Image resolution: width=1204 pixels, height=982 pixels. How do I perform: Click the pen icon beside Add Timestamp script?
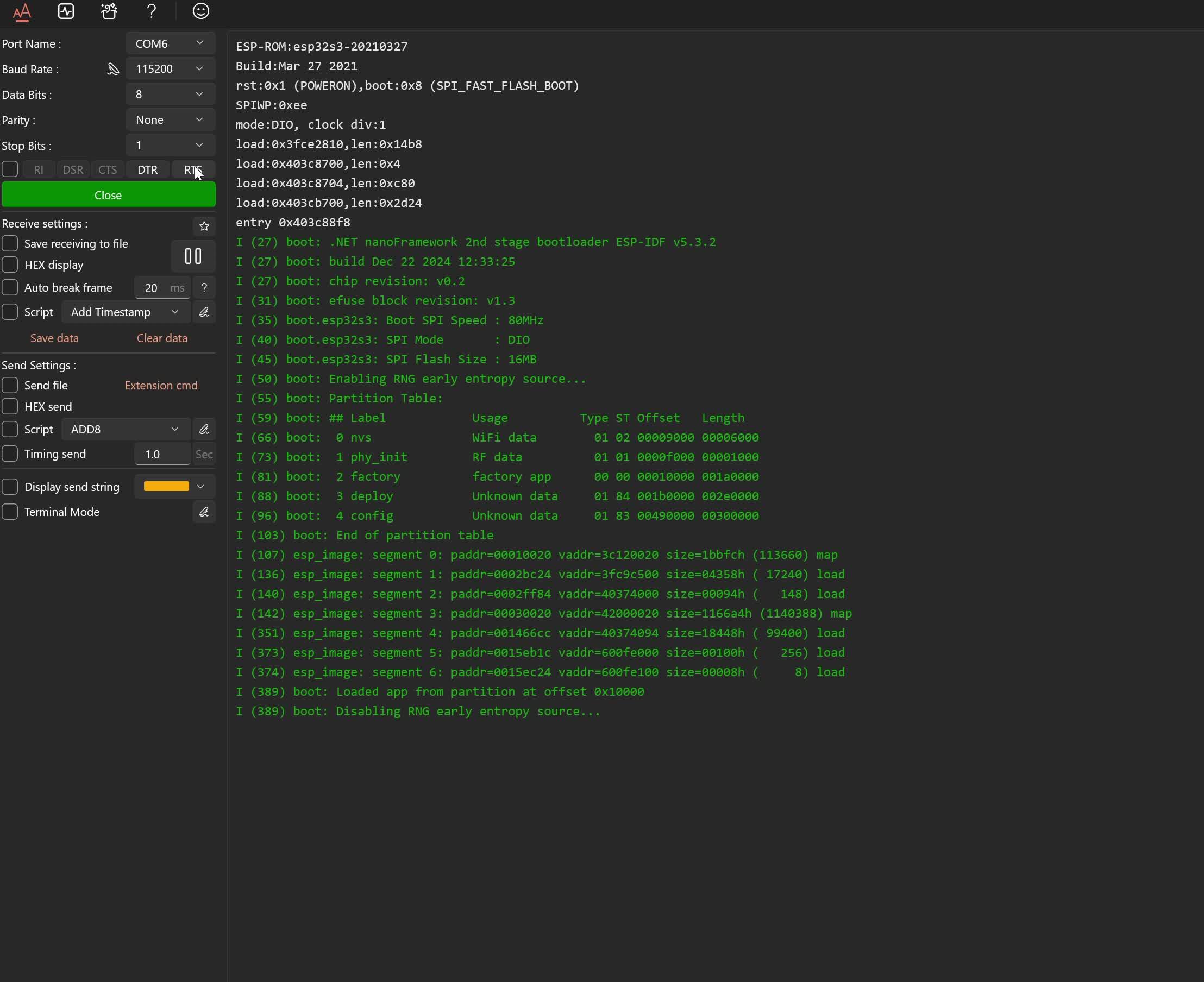(x=204, y=312)
